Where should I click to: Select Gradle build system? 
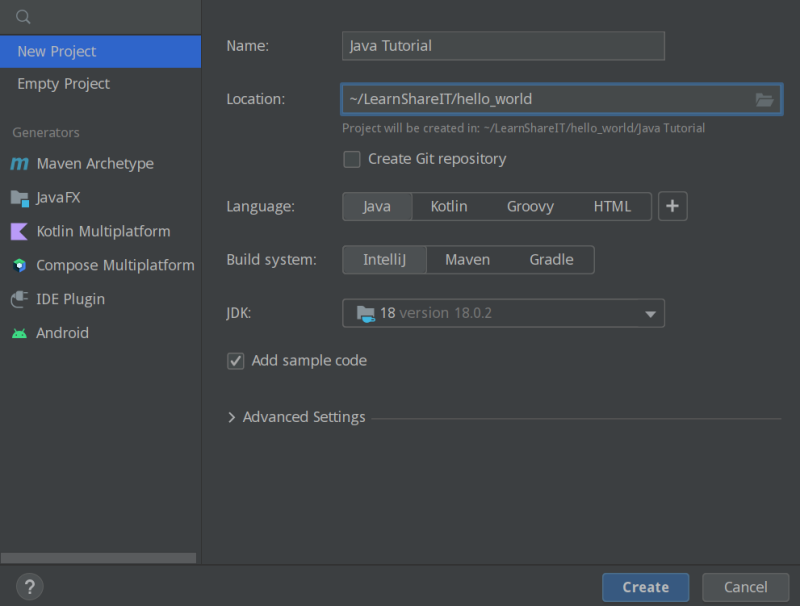(x=552, y=260)
